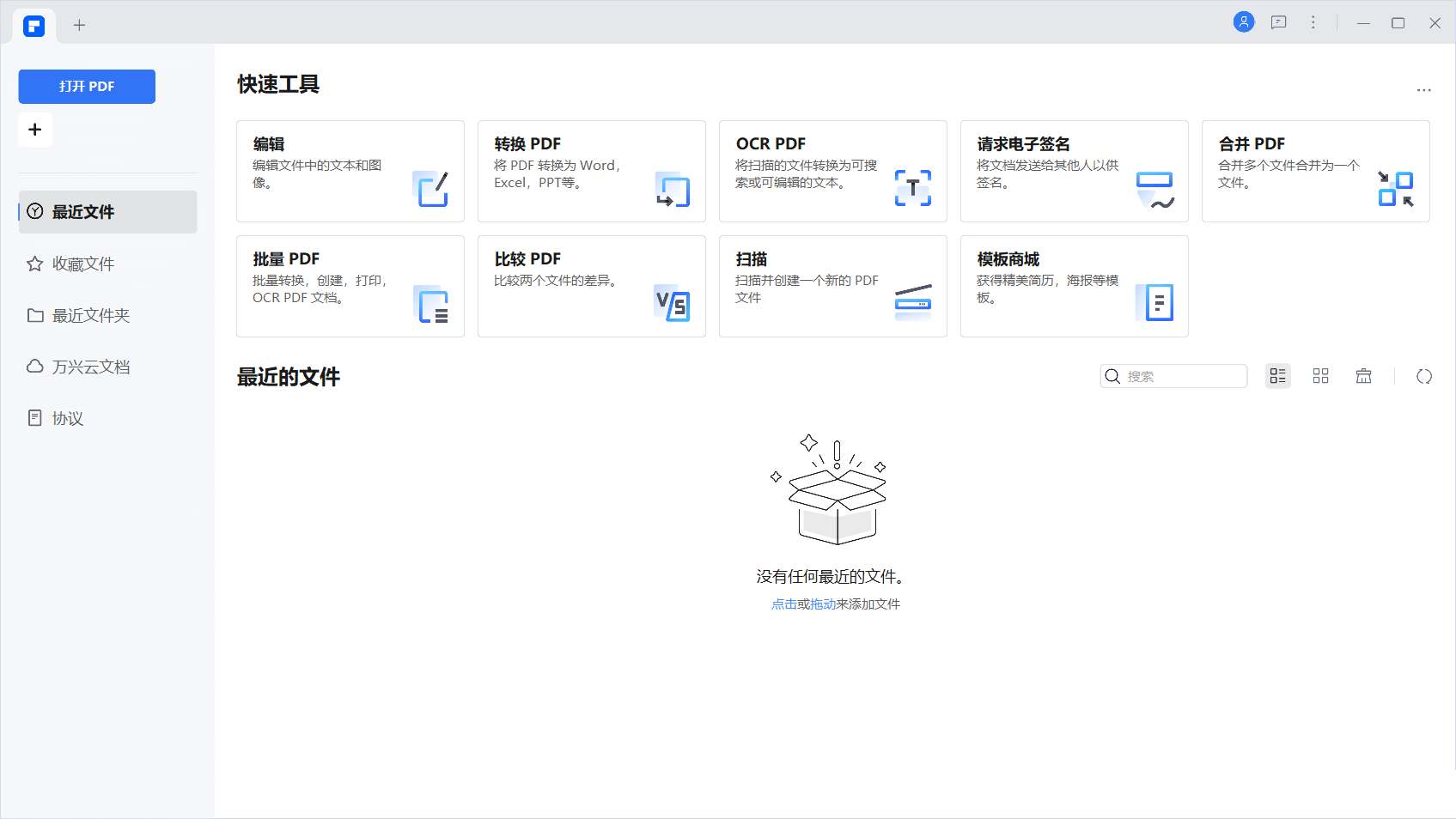This screenshot has width=1456, height=819.
Task: Open 万兴云文档 from the sidebar
Action: pos(91,367)
